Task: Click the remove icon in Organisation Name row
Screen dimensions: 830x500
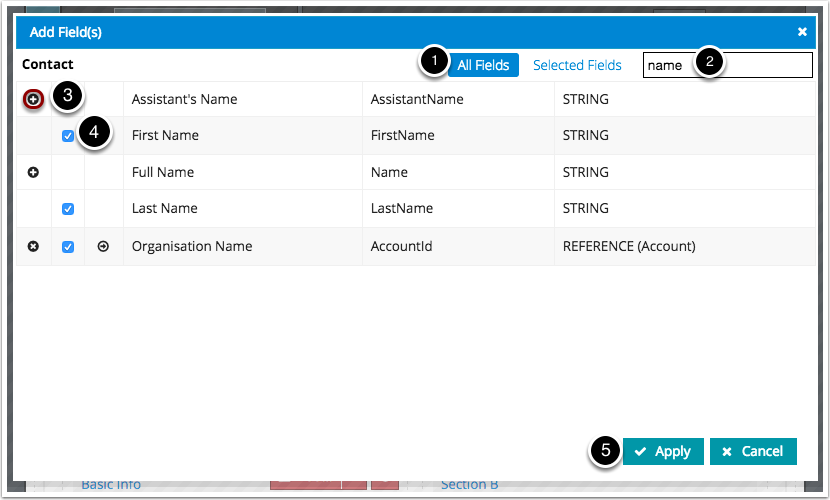Action: 33,246
